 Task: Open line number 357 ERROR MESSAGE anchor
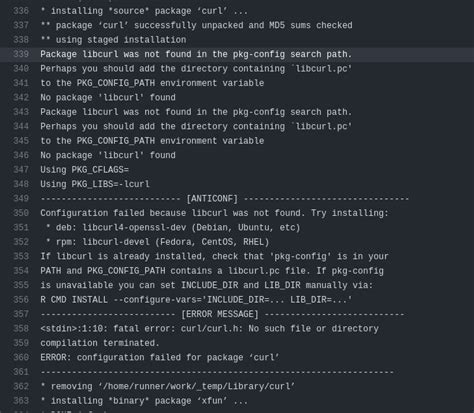[x=21, y=314]
